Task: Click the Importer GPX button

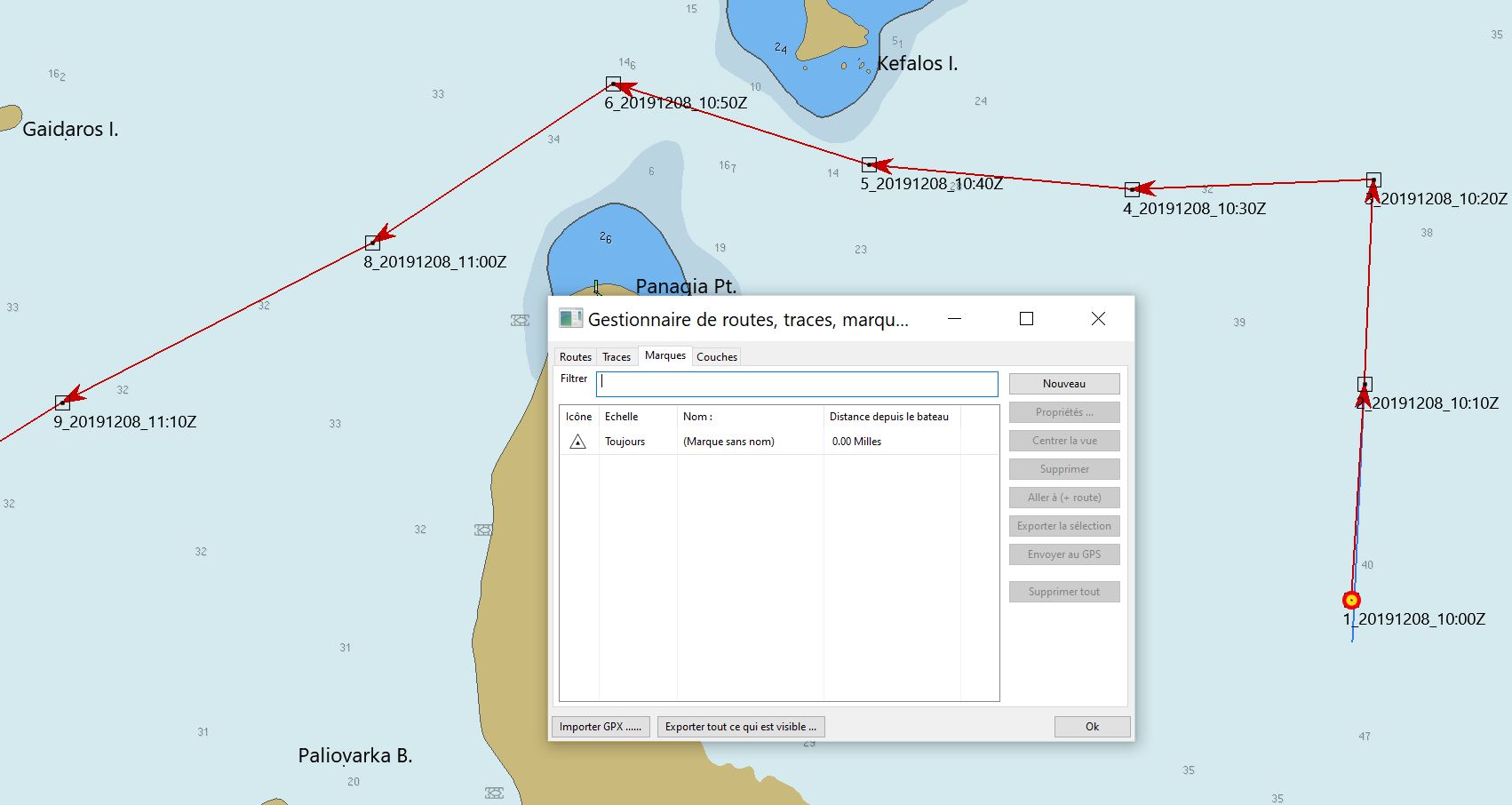Action: (x=601, y=727)
